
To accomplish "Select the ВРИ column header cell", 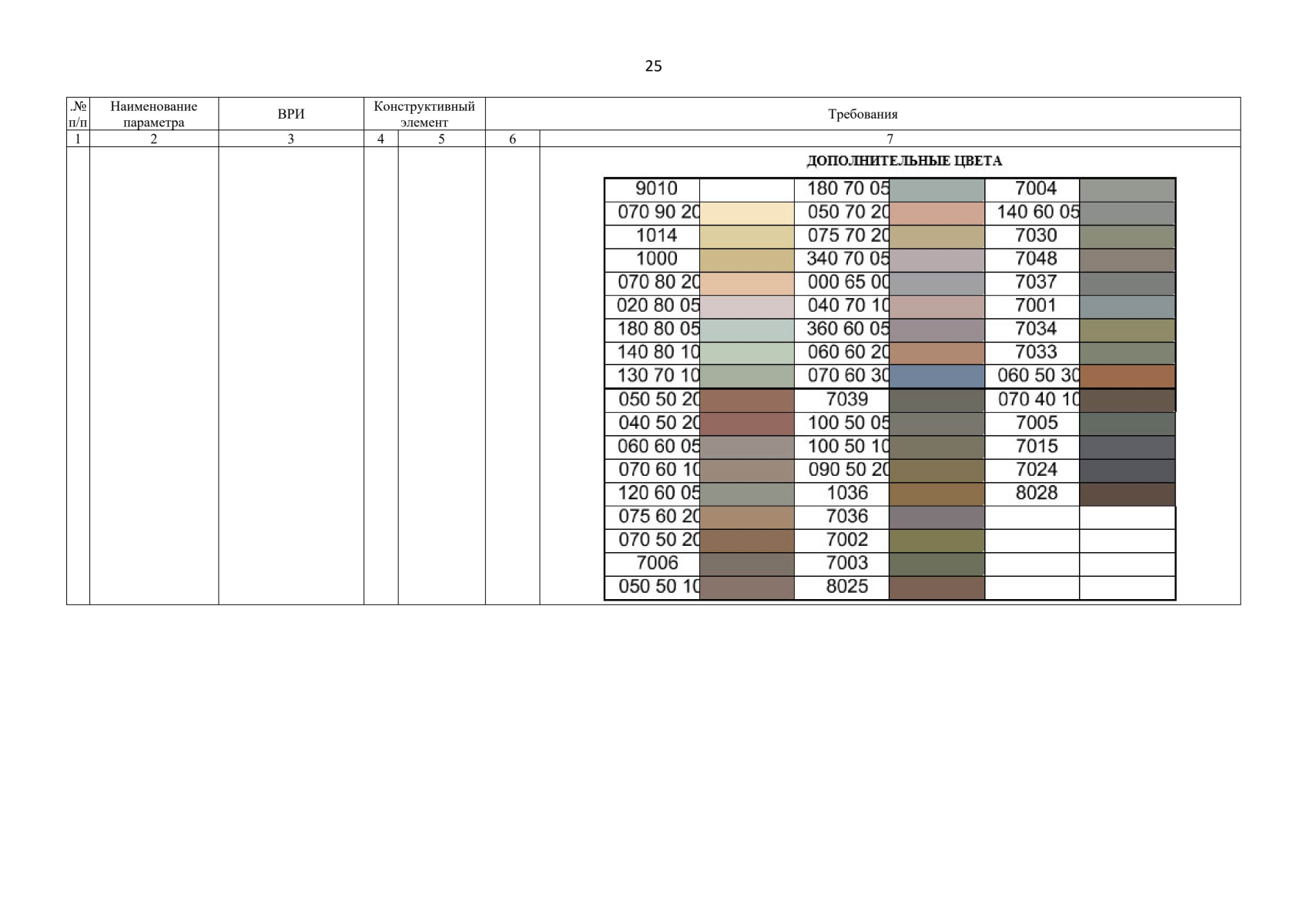I will 290,114.
